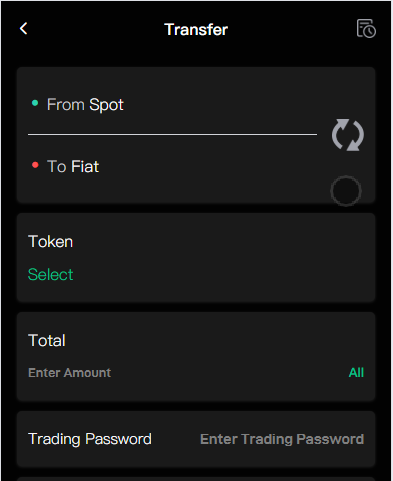
Task: Click the red dot beside To Fiat
Action: pos(35,165)
